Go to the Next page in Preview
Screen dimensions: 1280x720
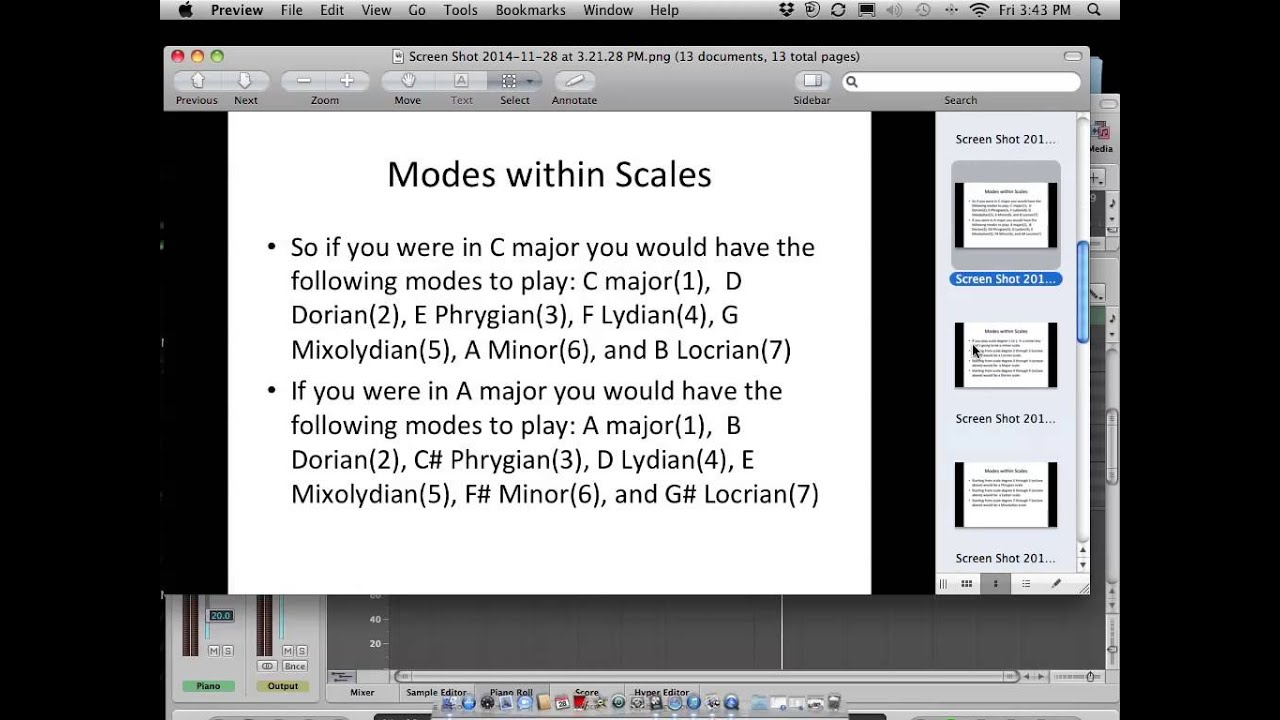pos(245,81)
